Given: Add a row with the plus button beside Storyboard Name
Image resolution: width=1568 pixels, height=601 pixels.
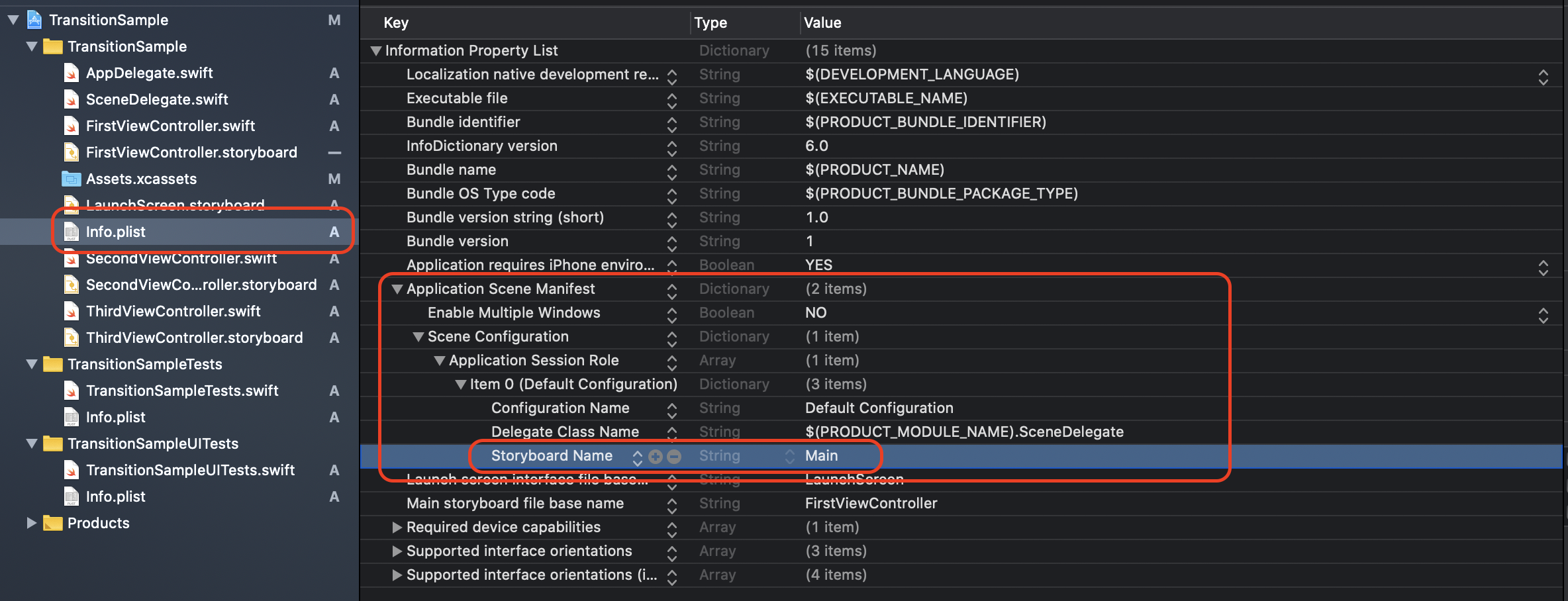Looking at the screenshot, I should [x=656, y=456].
